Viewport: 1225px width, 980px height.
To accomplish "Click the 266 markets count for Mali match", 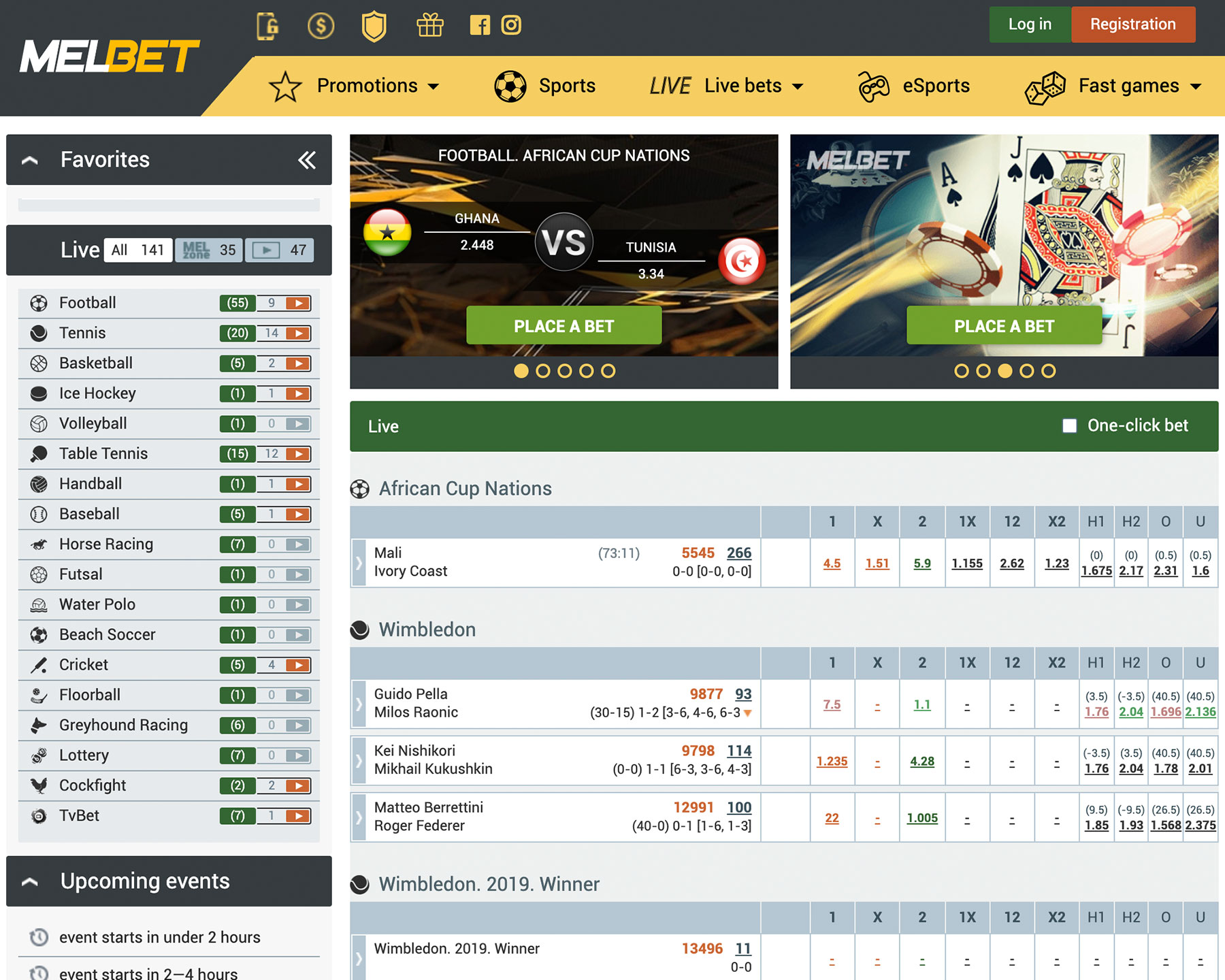I will [x=739, y=553].
